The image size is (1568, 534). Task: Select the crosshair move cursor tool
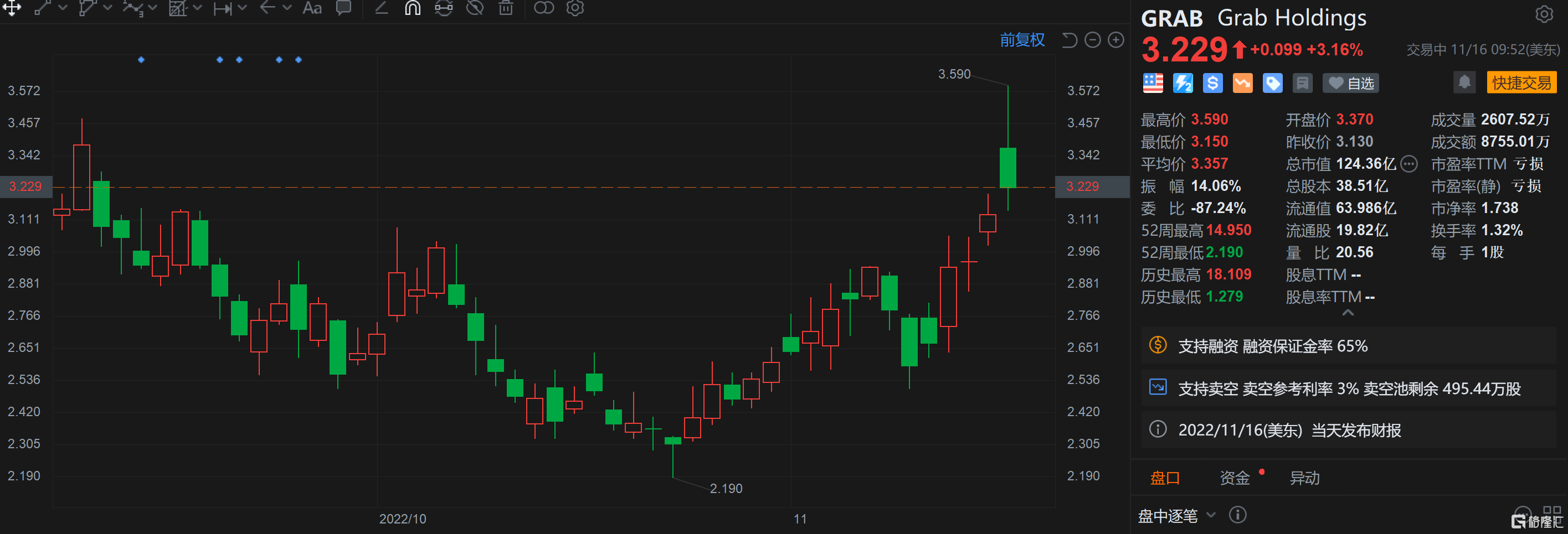pos(12,7)
